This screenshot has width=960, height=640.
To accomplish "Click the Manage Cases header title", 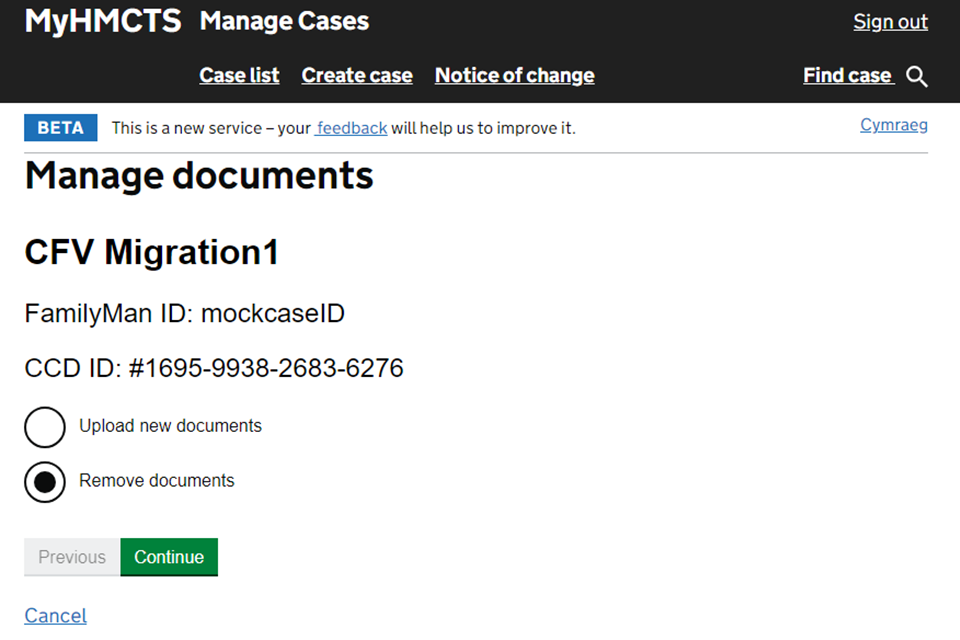I will tap(284, 21).
